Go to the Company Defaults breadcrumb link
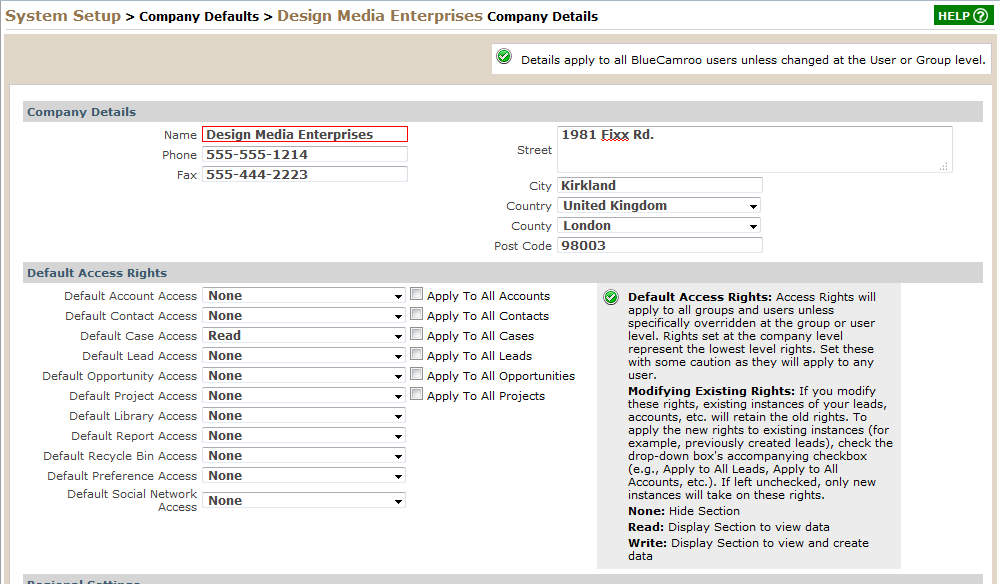Viewport: 1000px width, 584px height. pos(199,17)
